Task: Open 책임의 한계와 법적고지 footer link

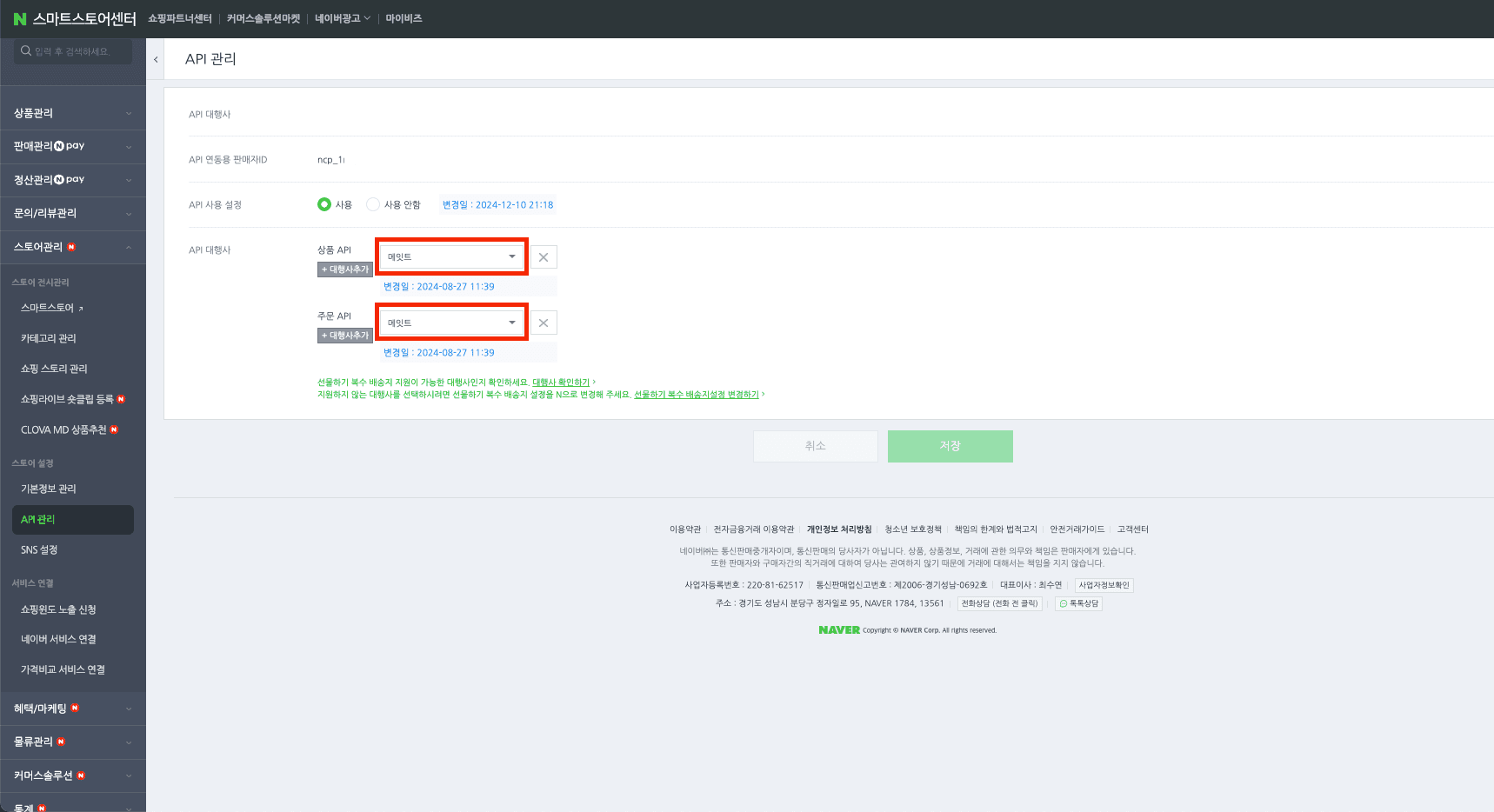Action: click(996, 529)
